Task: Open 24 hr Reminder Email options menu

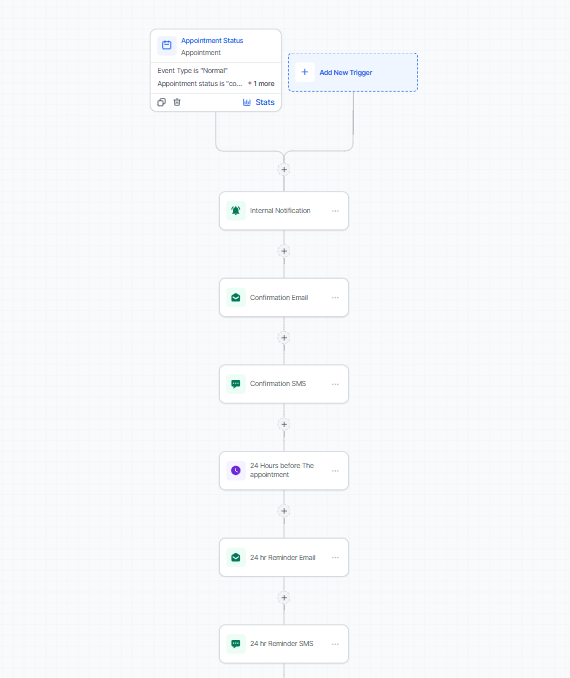Action: pos(335,557)
